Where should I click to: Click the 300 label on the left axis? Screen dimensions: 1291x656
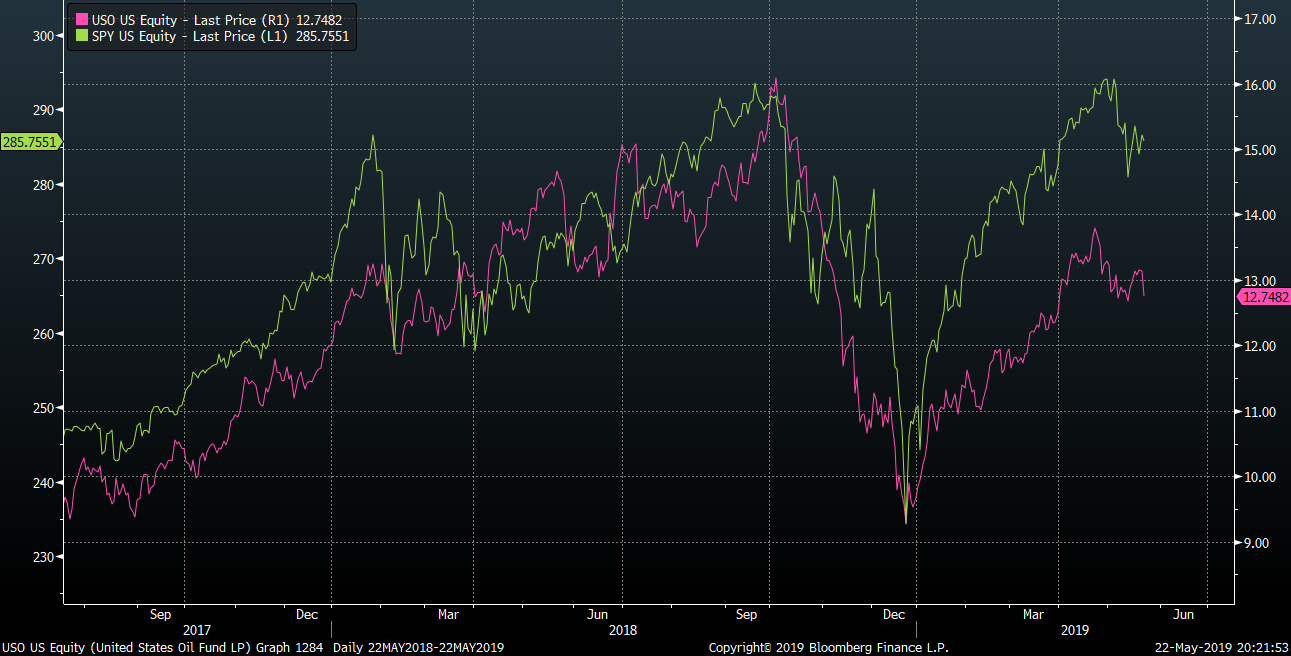click(x=44, y=36)
